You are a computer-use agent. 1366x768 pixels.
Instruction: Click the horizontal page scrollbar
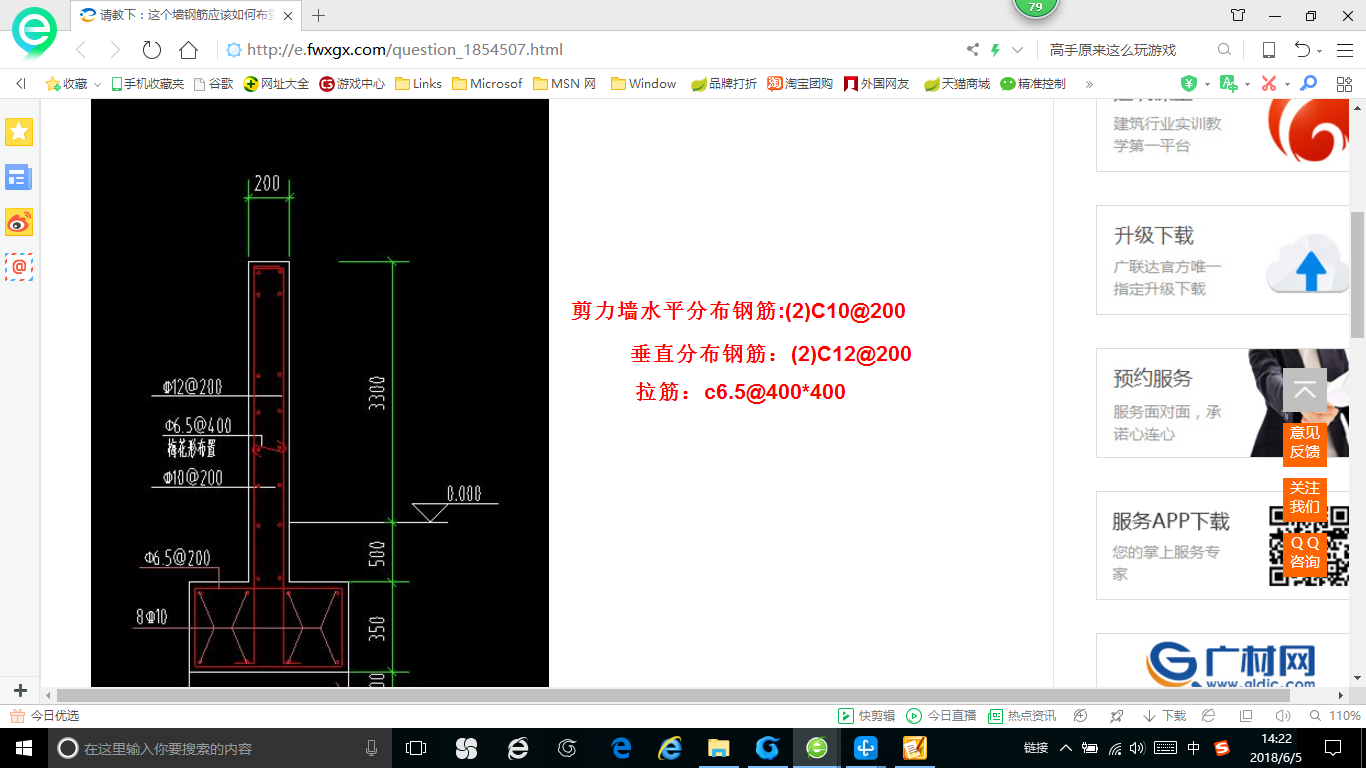pyautogui.click(x=673, y=695)
